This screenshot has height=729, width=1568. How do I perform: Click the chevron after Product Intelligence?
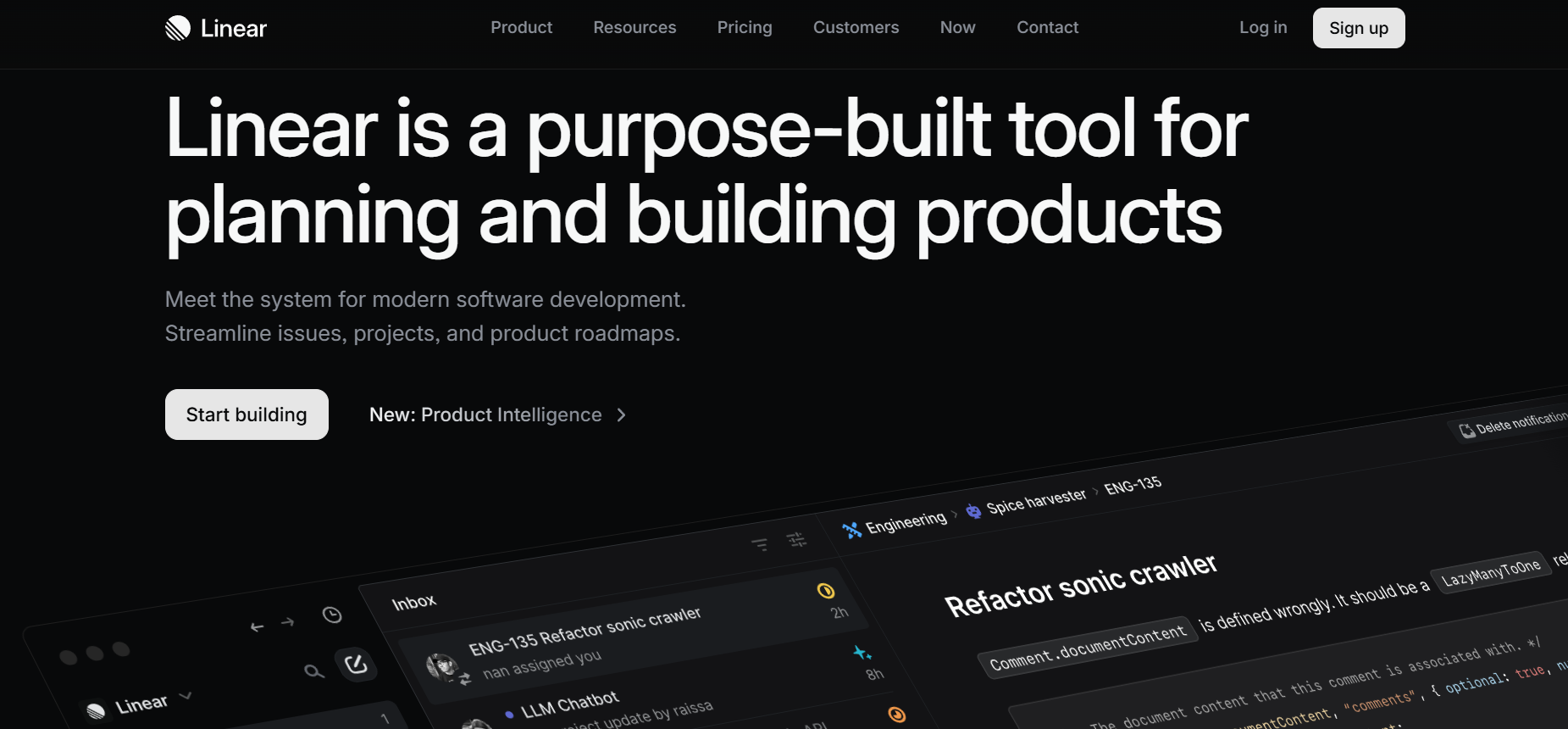(621, 415)
